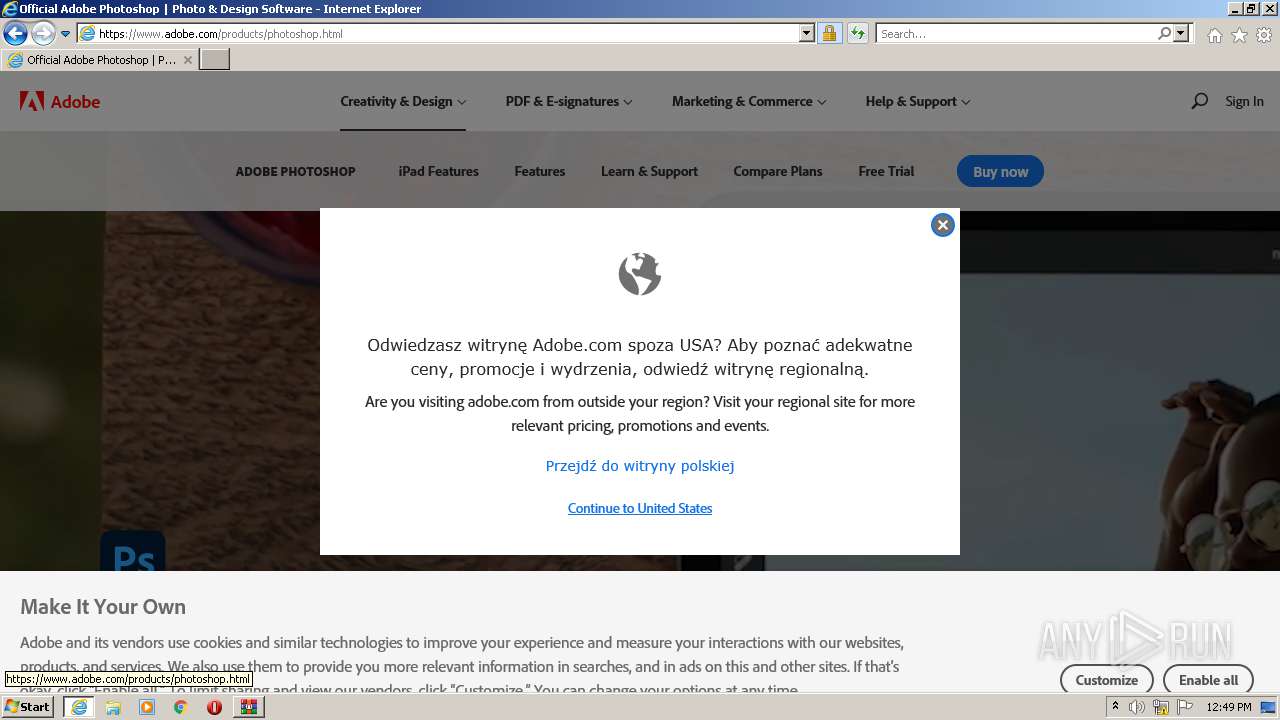1280x720 pixels.
Task: Click Continue to United States link
Action: pos(640,508)
